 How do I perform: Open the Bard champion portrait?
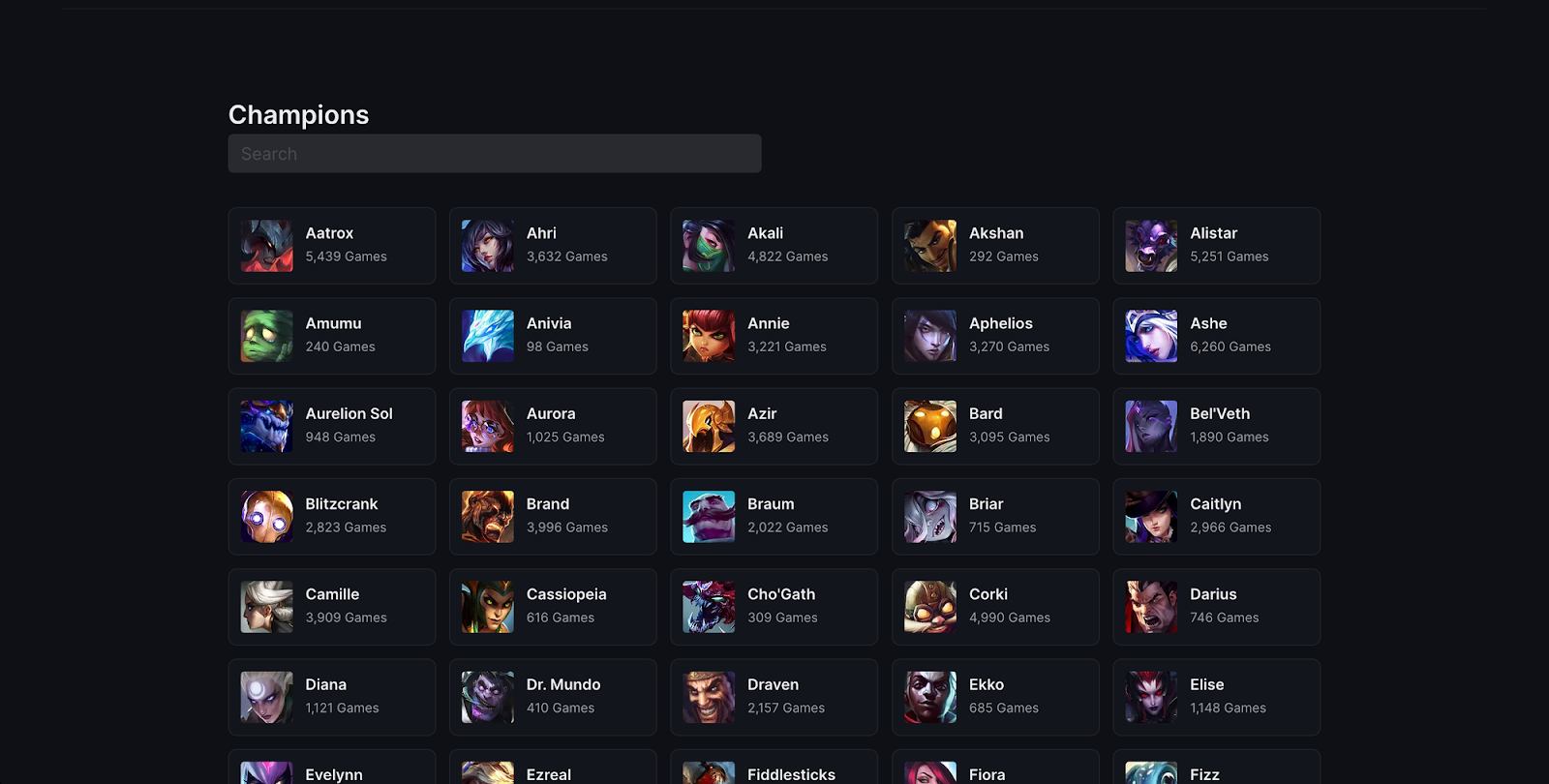930,426
